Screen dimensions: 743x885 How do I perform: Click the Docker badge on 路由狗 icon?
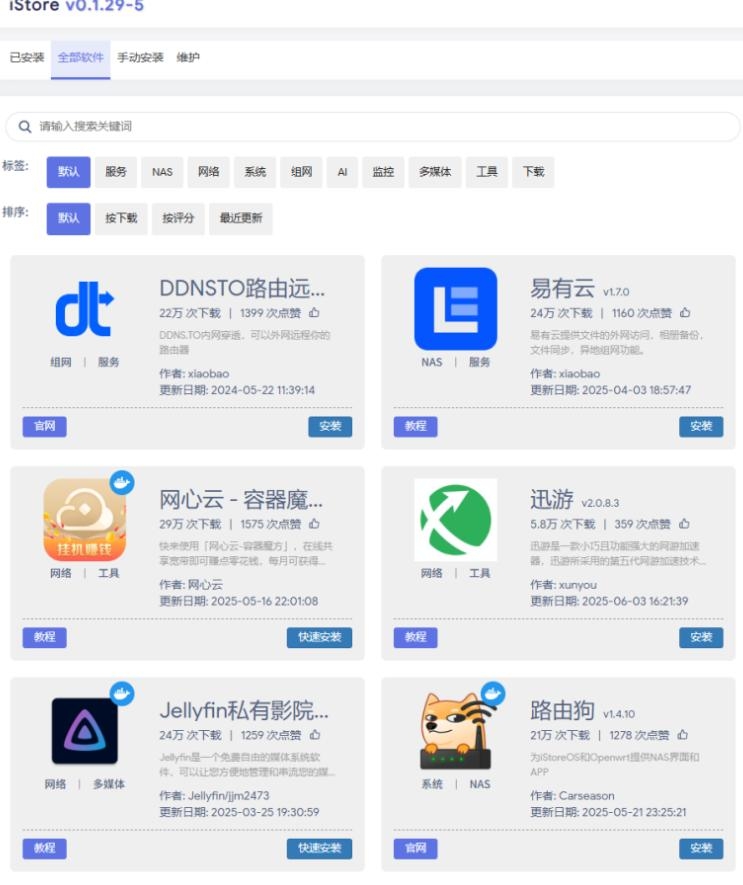tap(493, 694)
